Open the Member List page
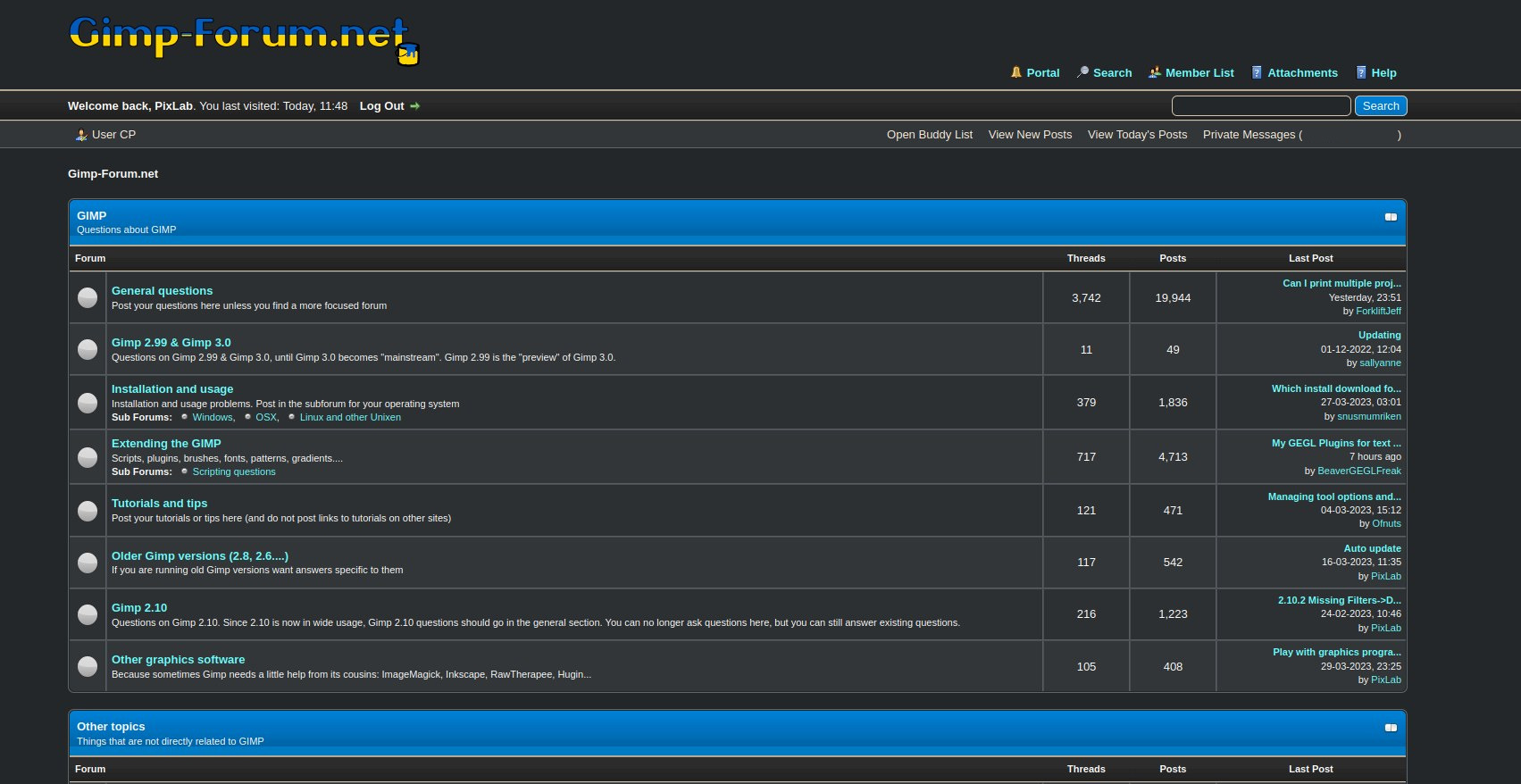The height and width of the screenshot is (784, 1521). point(1199,73)
